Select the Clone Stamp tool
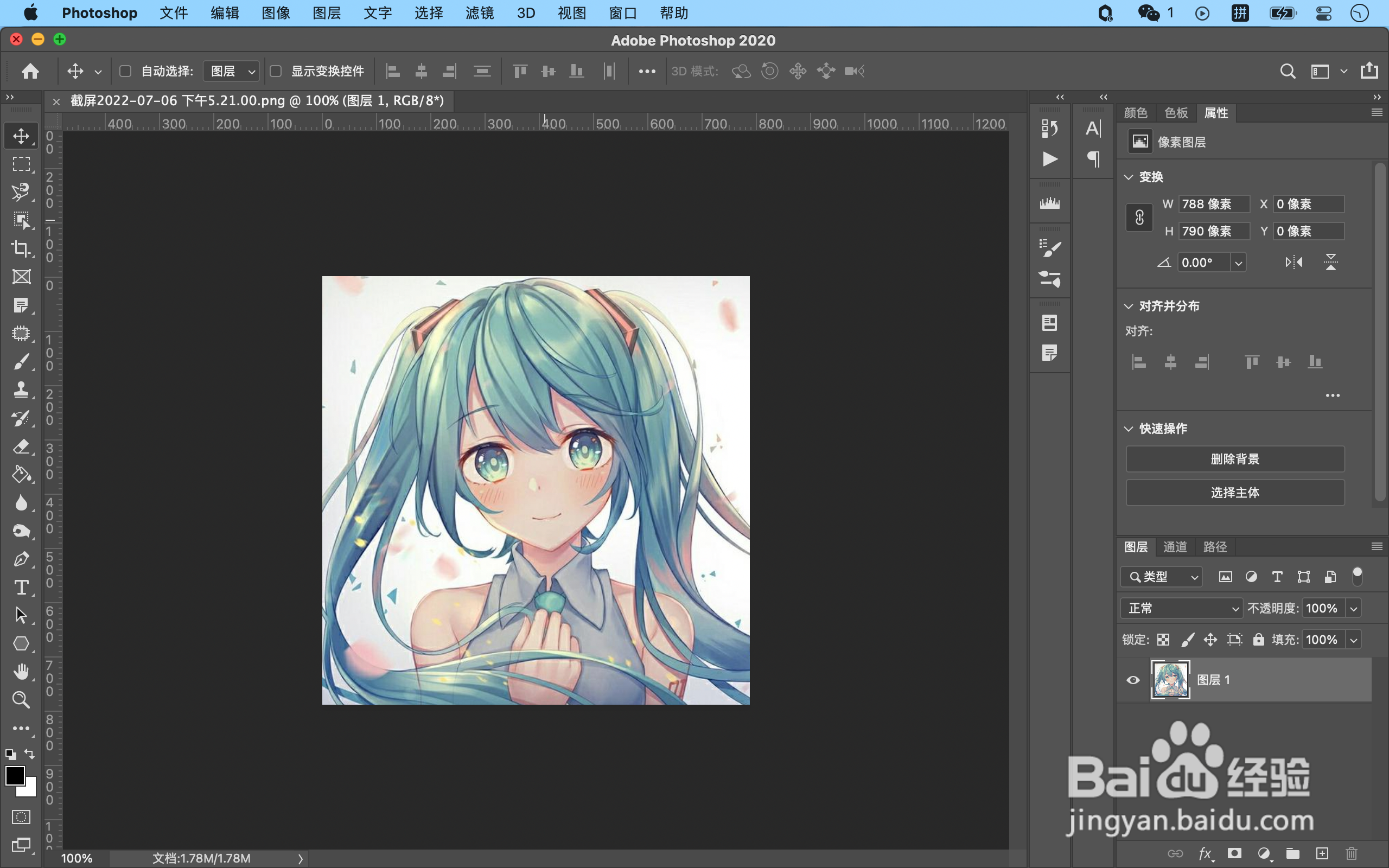Screen dimensions: 1389x868 (21, 390)
